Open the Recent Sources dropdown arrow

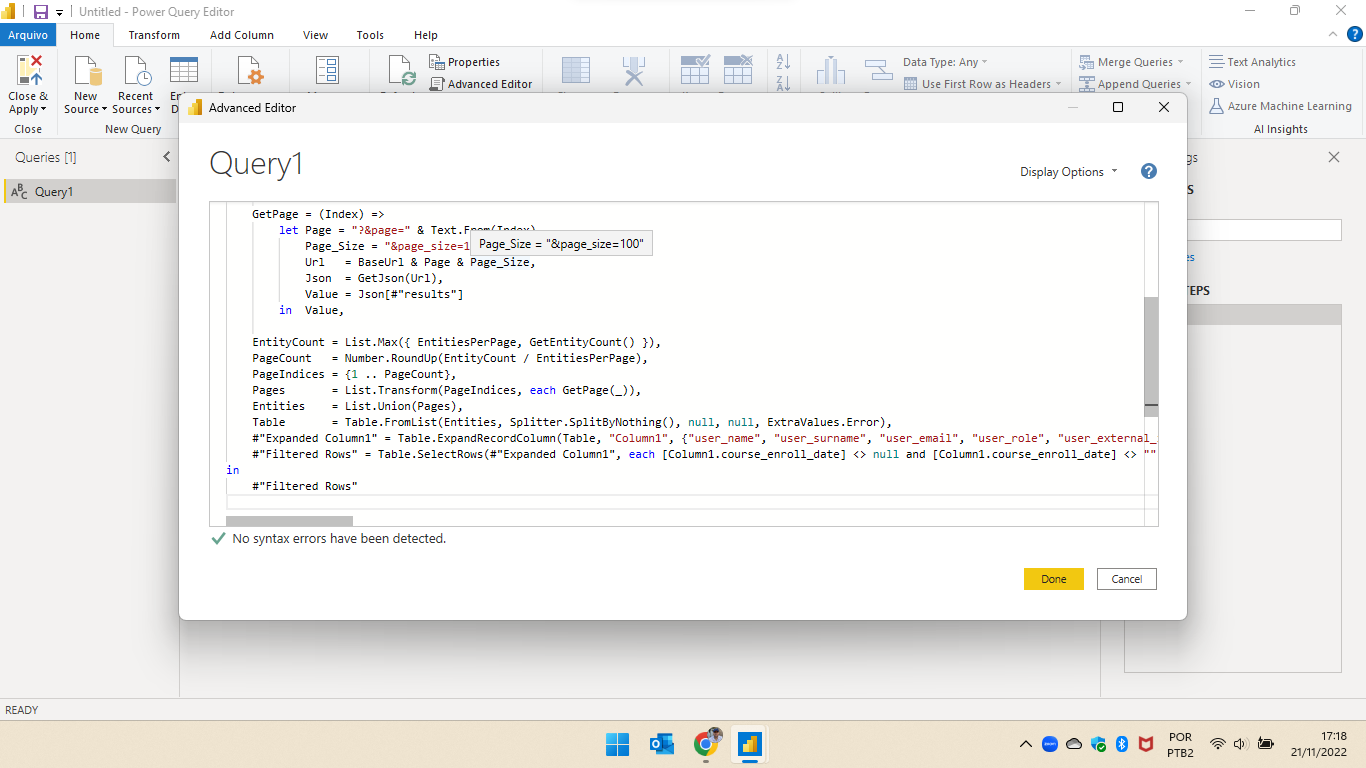click(157, 110)
